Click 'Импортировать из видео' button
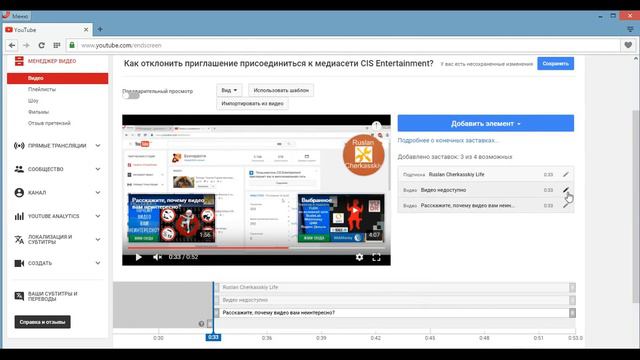Viewport: 640px width, 360px height. point(252,104)
